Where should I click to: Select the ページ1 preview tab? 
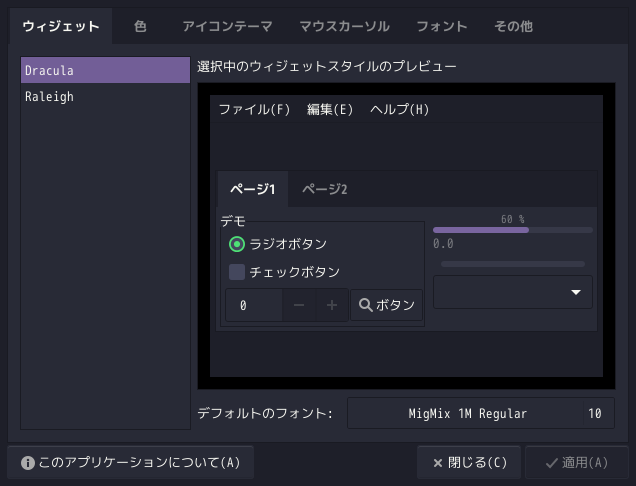pos(253,189)
